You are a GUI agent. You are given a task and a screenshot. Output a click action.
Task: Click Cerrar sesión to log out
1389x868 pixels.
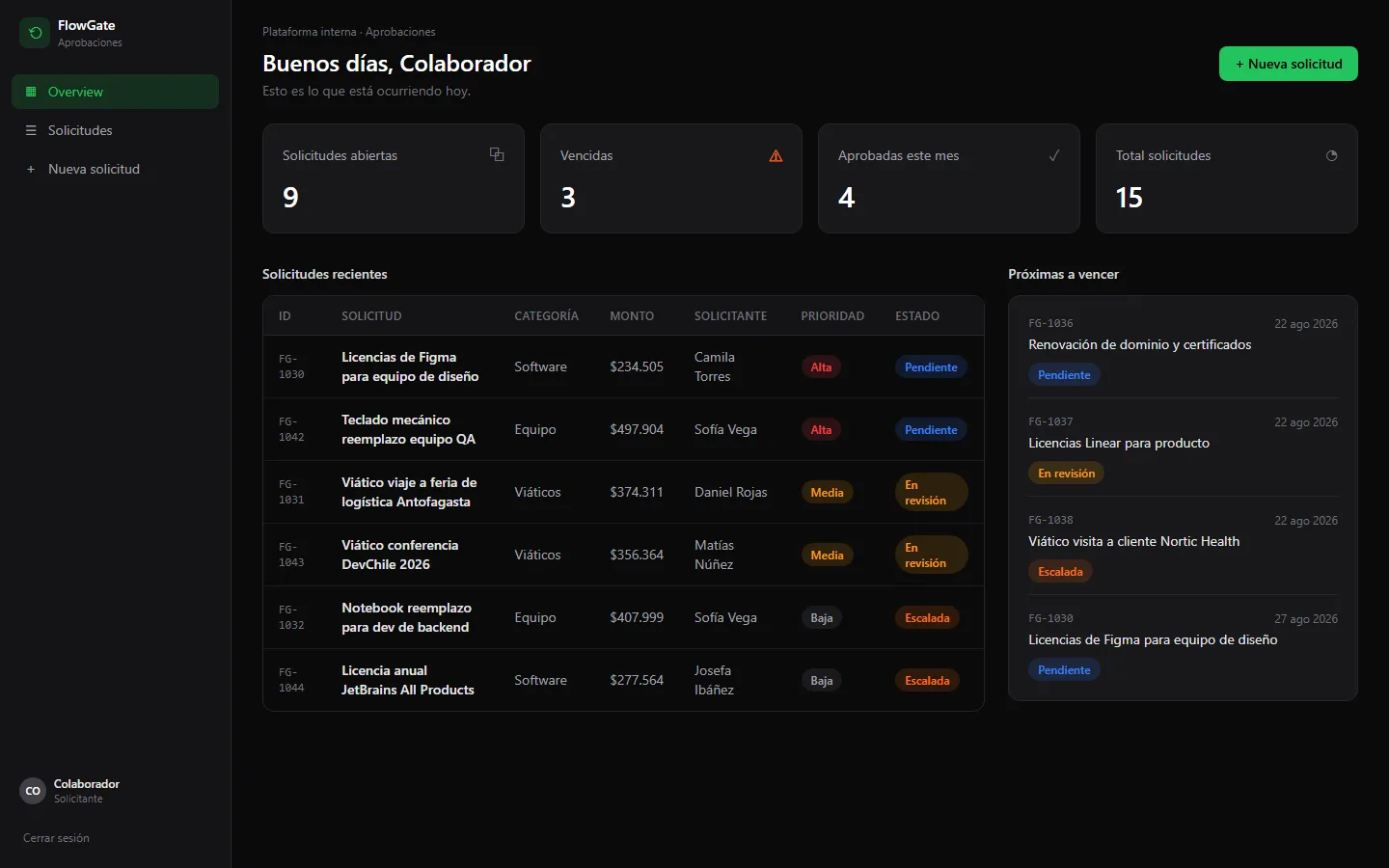click(56, 838)
